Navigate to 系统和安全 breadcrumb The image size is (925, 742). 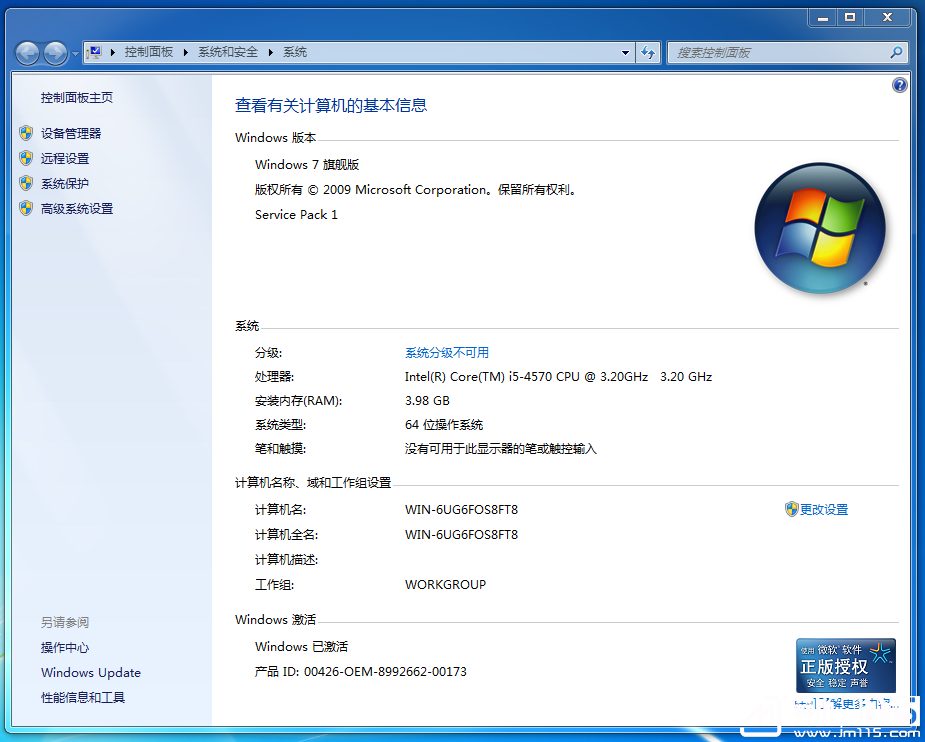click(228, 52)
